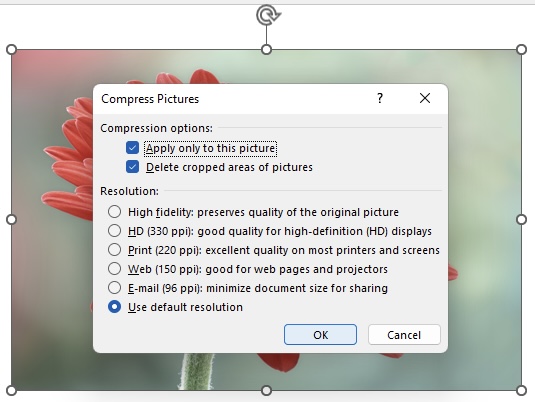Image resolution: width=535 pixels, height=402 pixels.
Task: Select Use default resolution option
Action: click(114, 307)
